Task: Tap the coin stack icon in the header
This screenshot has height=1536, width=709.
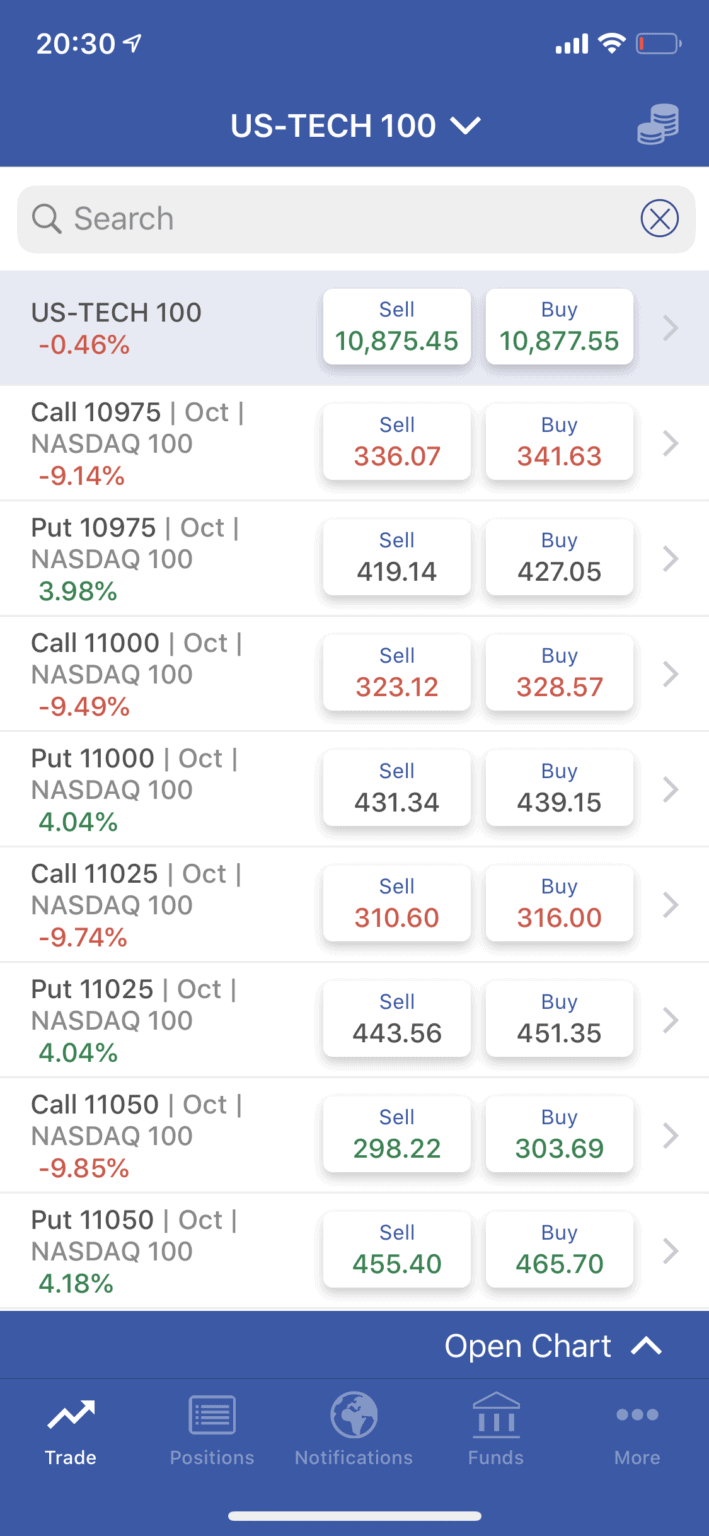Action: pos(657,125)
